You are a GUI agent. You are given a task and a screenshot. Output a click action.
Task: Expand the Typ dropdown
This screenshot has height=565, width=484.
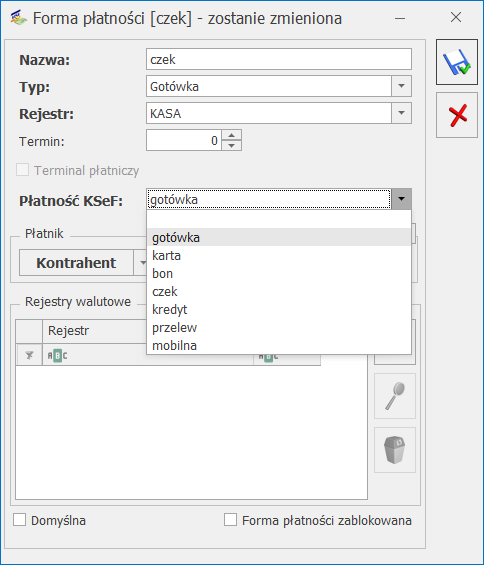[401, 86]
